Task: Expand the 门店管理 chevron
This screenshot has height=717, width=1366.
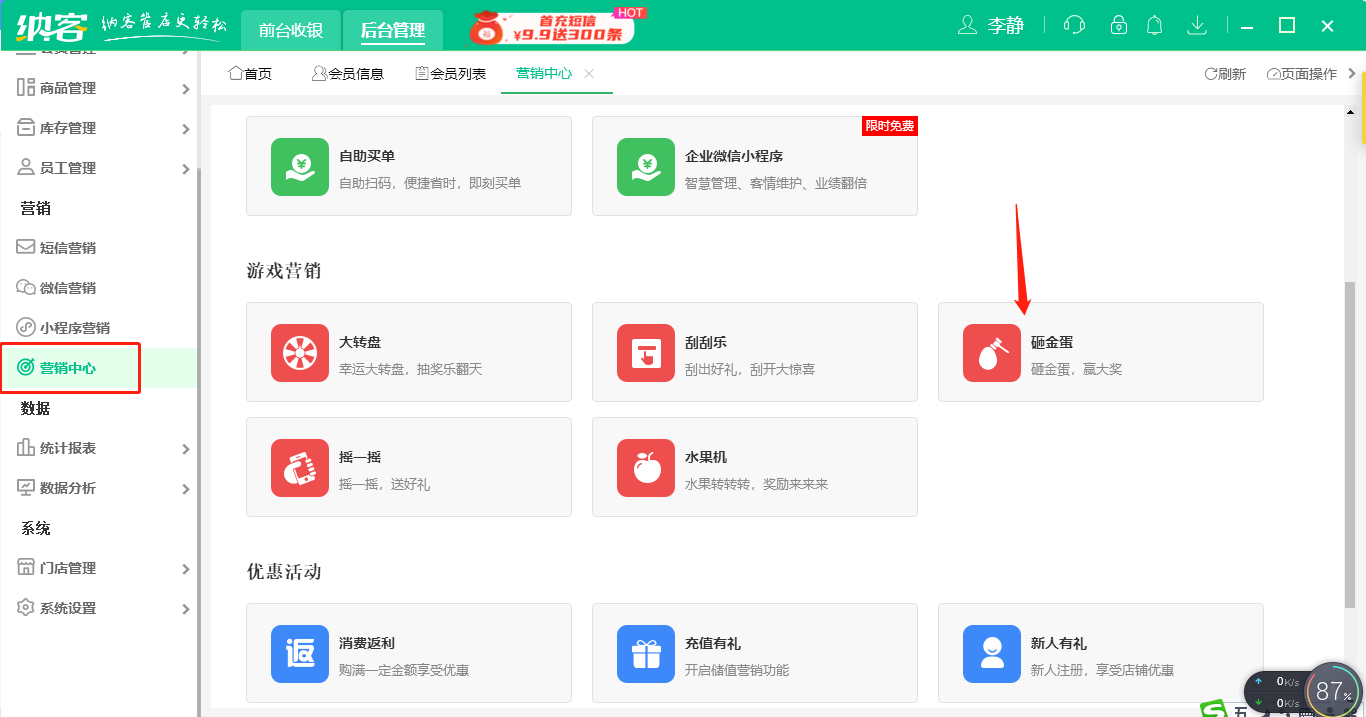Action: (186, 569)
